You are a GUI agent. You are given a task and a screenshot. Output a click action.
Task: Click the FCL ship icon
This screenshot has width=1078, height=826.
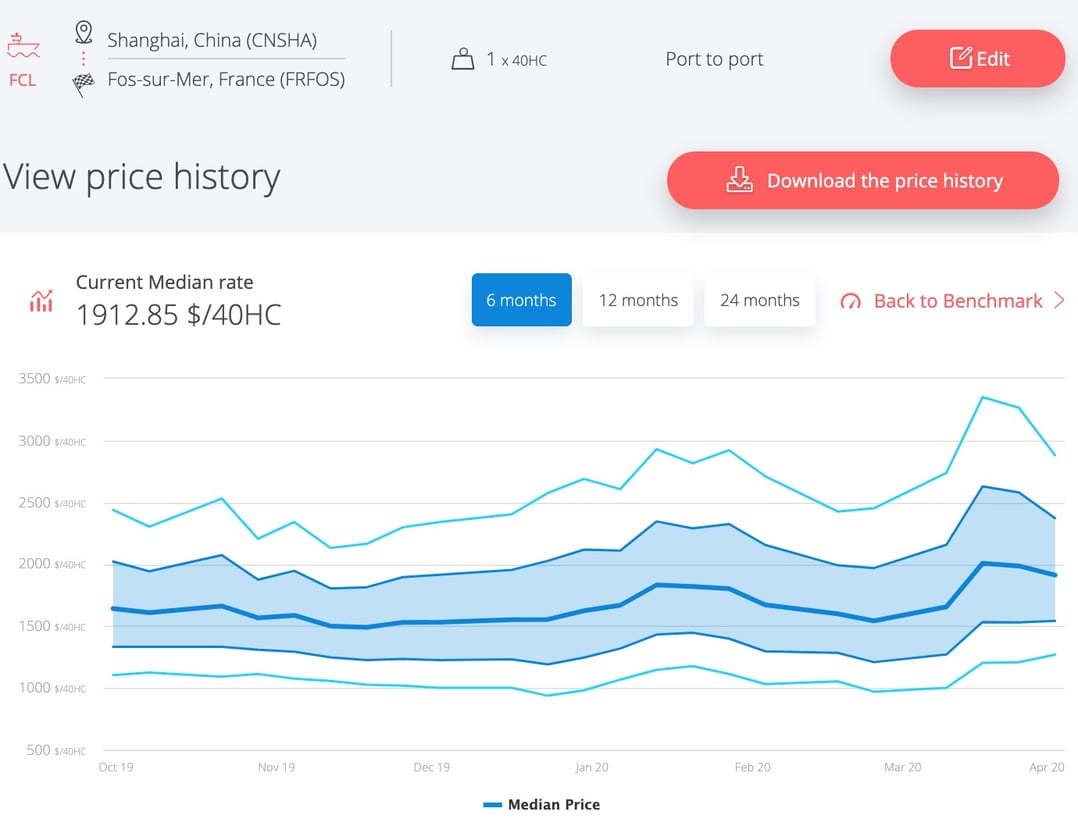pos(21,46)
